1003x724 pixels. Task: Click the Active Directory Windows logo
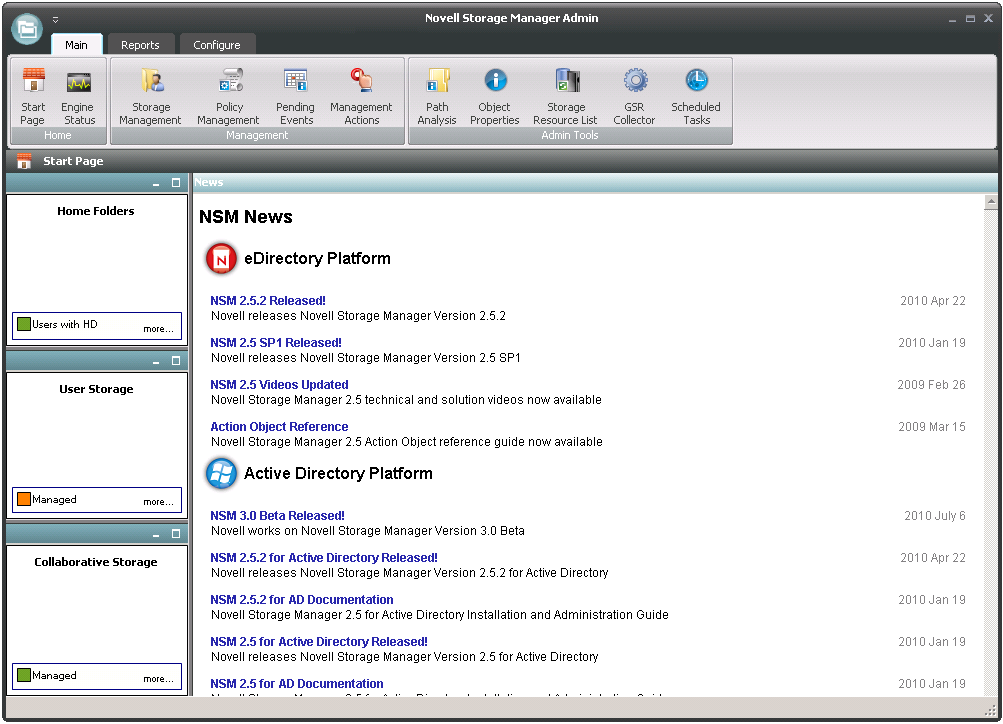coord(221,473)
